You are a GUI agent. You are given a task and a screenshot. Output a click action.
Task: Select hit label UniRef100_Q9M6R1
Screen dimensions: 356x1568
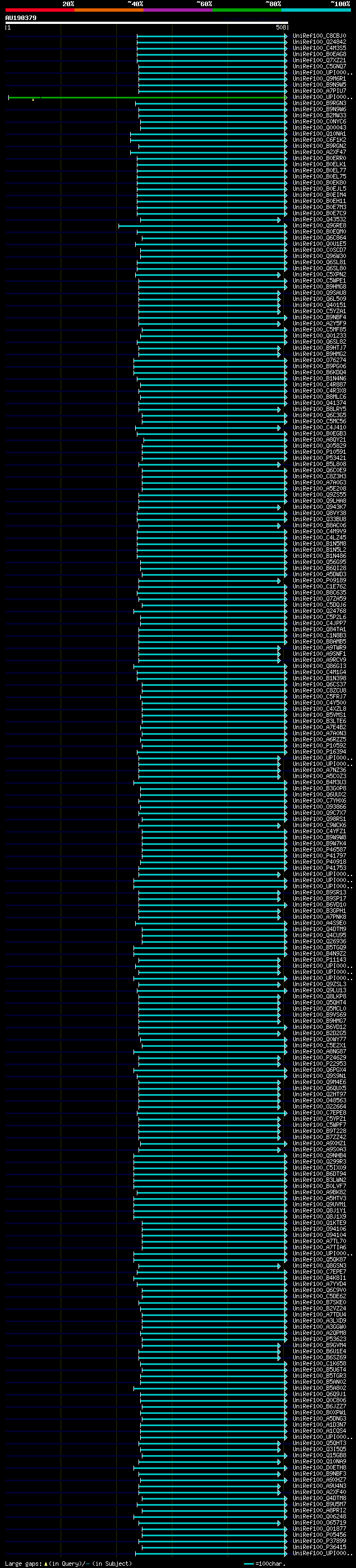[x=319, y=78]
